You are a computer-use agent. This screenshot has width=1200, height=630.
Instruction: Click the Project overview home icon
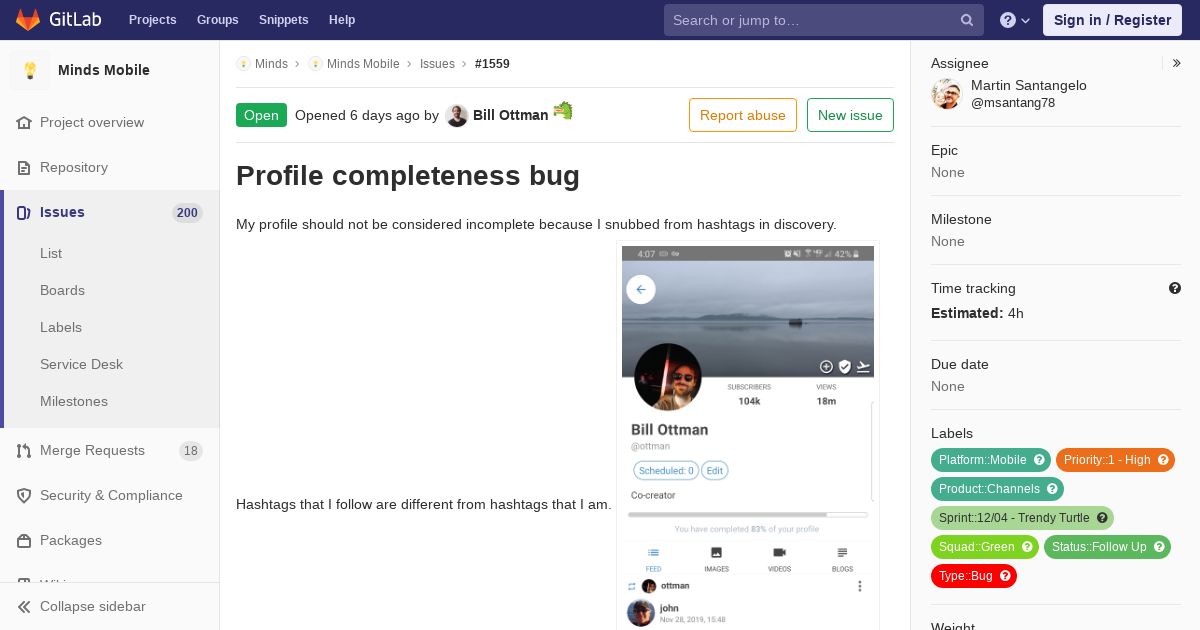point(24,123)
